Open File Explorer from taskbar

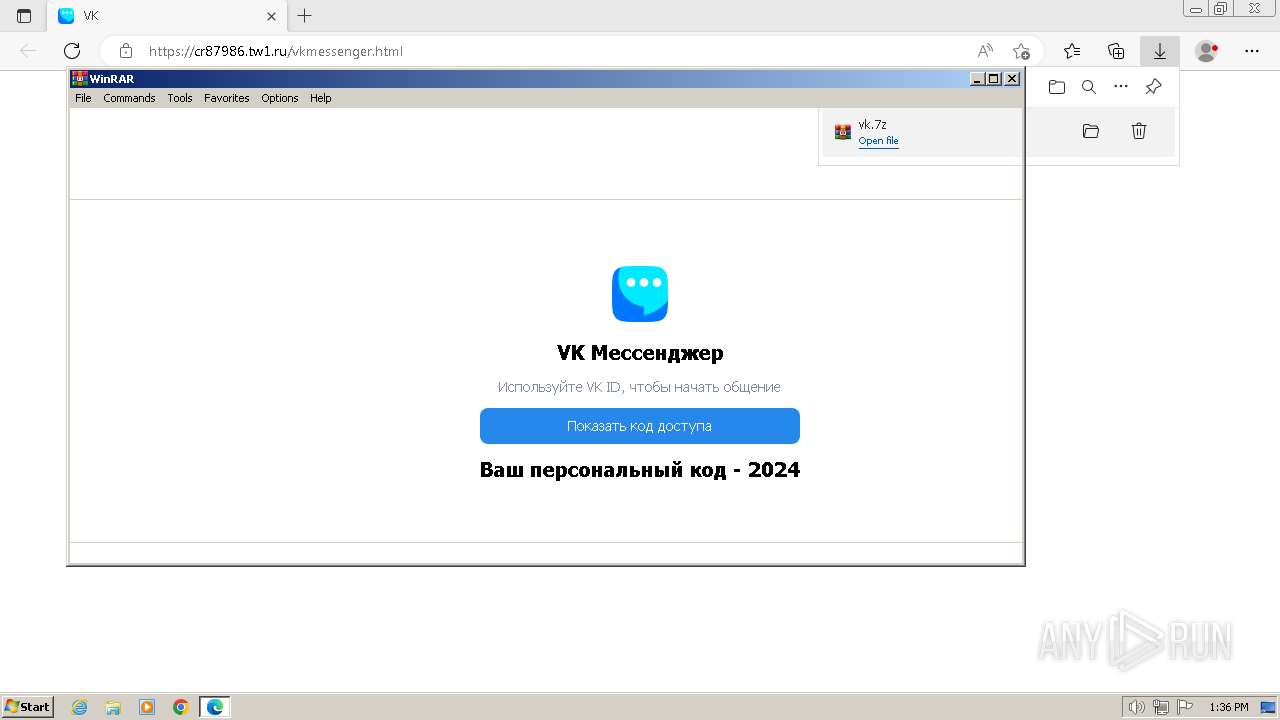[113, 707]
